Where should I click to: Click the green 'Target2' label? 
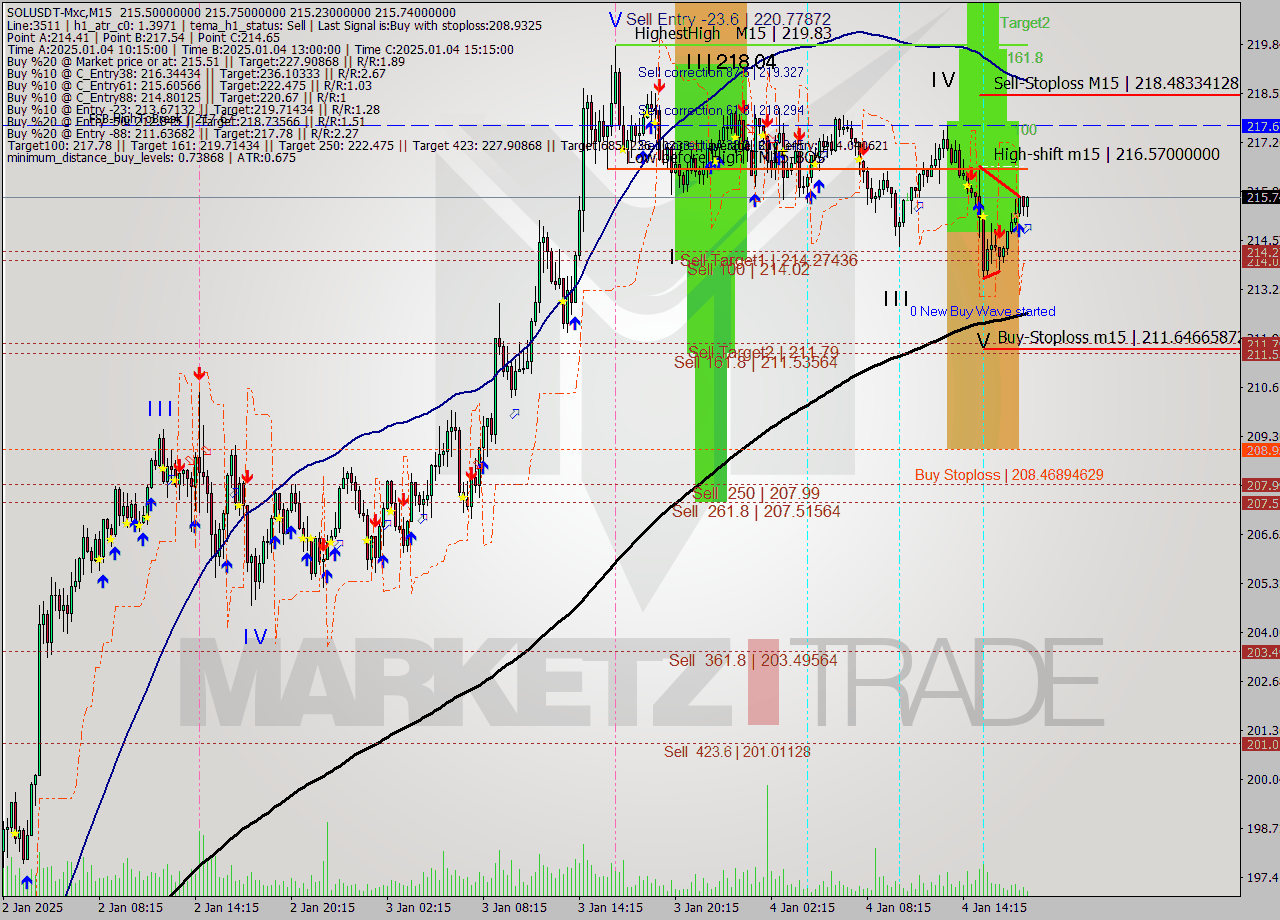coord(1025,22)
